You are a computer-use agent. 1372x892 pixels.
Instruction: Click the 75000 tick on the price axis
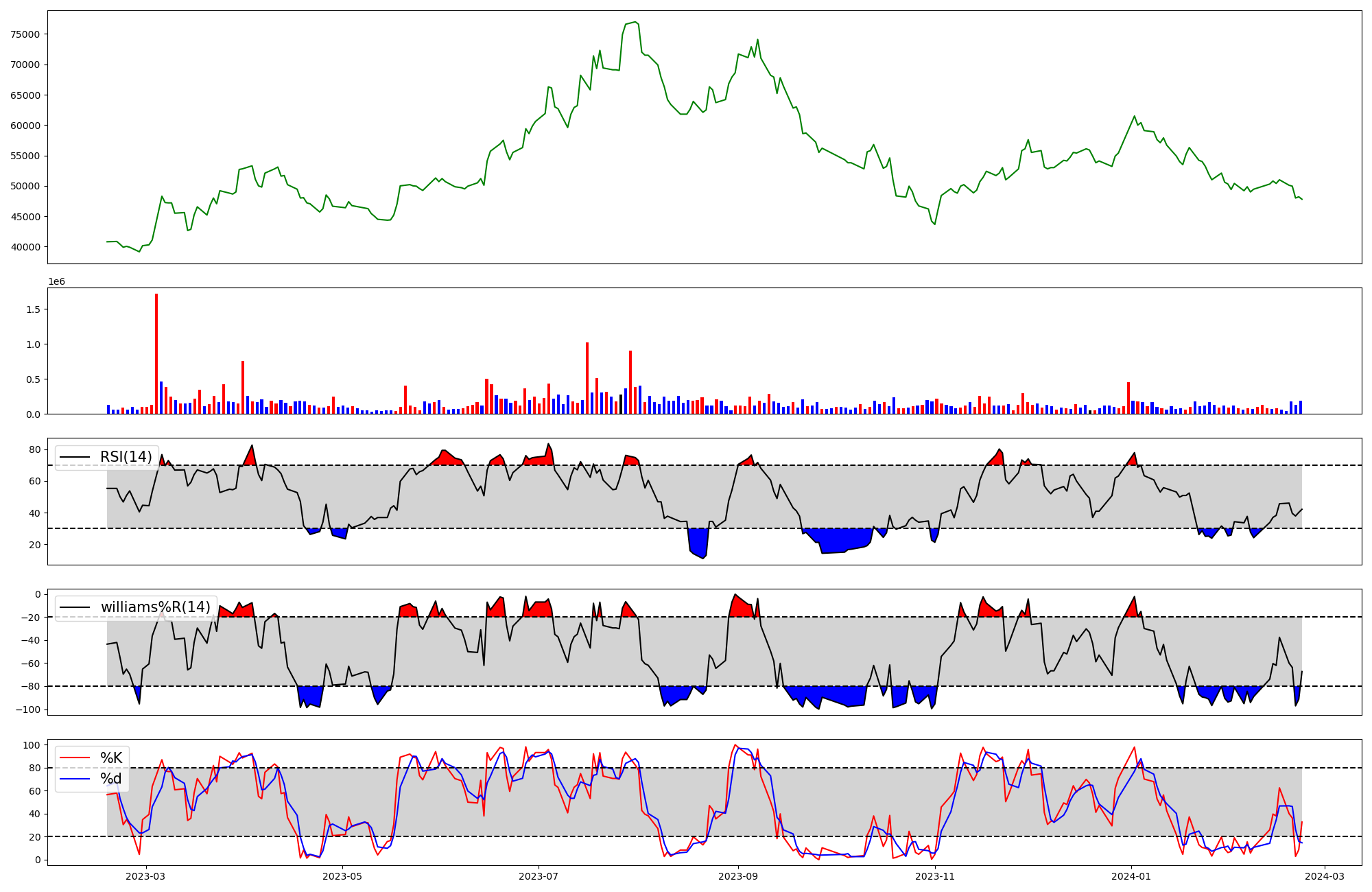click(25, 34)
